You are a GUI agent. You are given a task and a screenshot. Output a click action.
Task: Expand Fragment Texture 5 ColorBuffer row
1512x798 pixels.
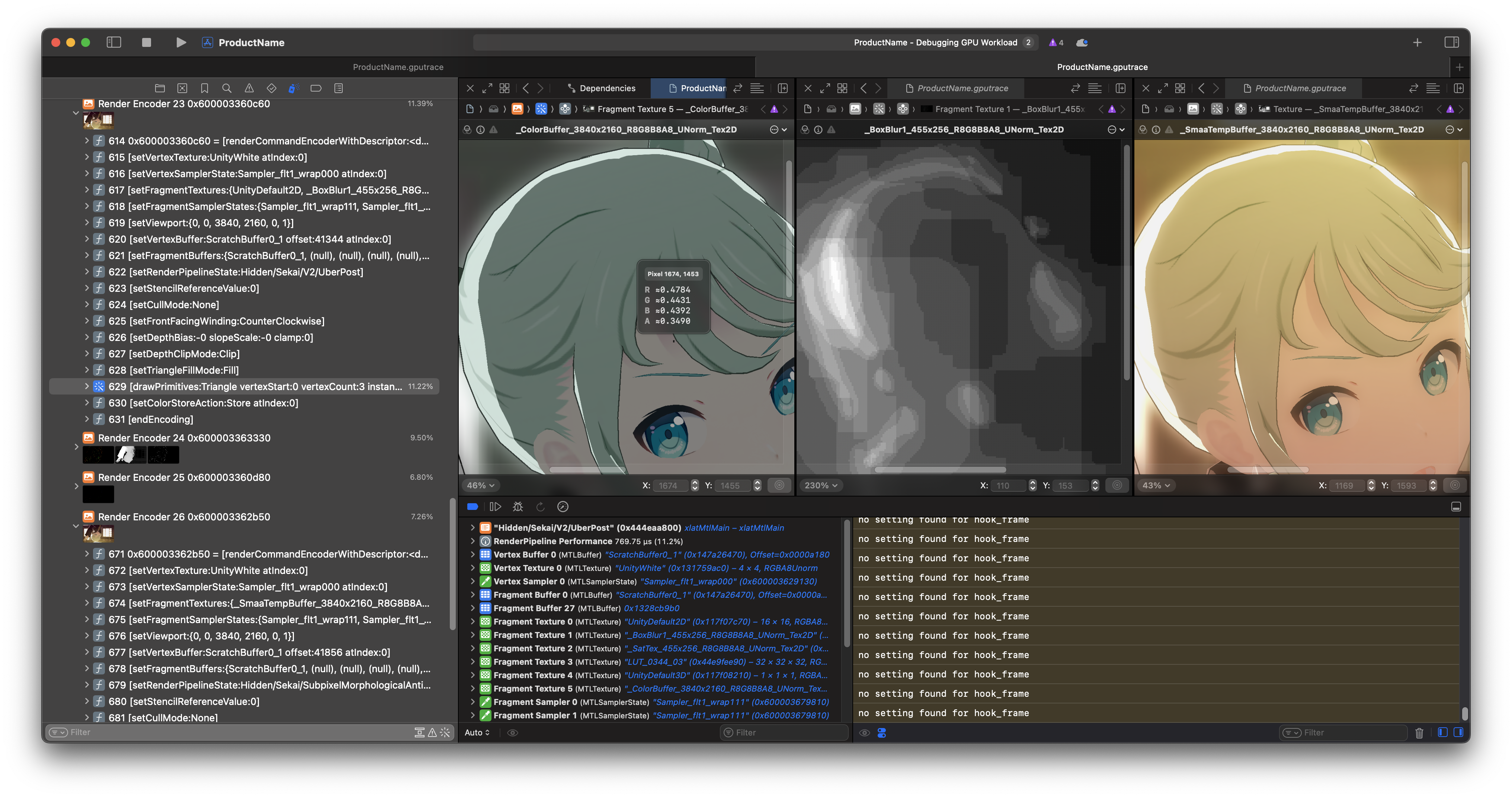472,689
